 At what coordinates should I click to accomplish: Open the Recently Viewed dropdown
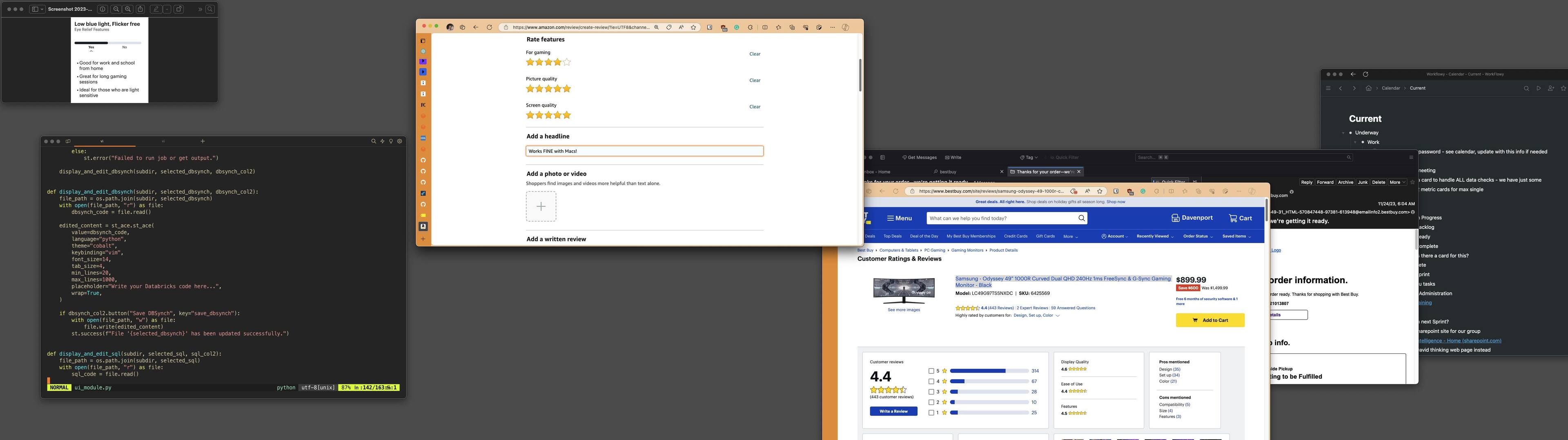1155,237
